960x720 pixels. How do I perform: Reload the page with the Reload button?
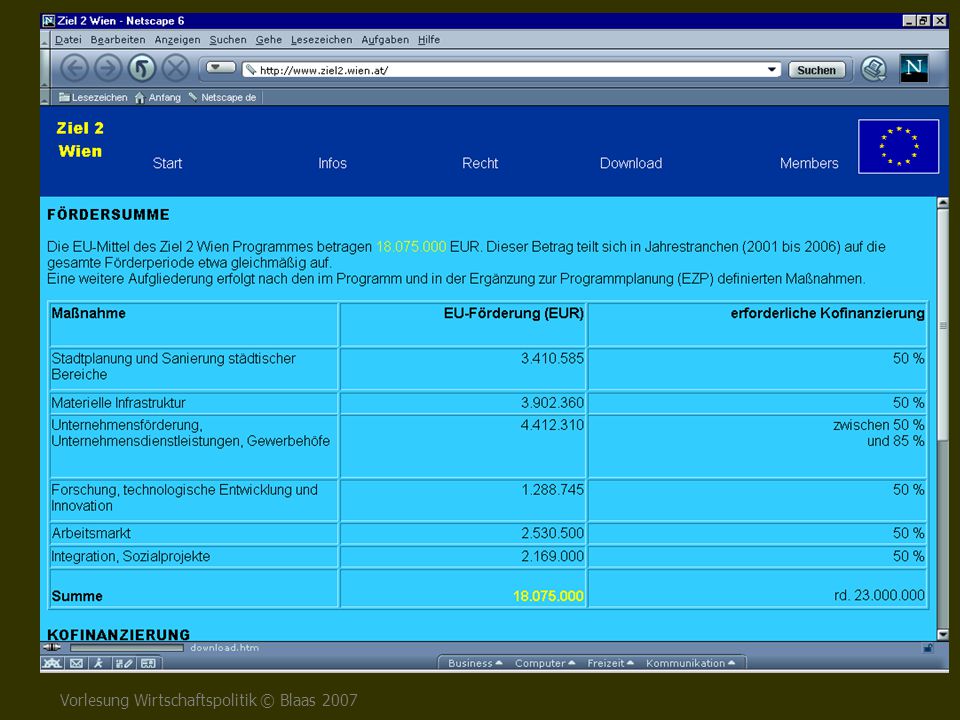click(x=142, y=68)
